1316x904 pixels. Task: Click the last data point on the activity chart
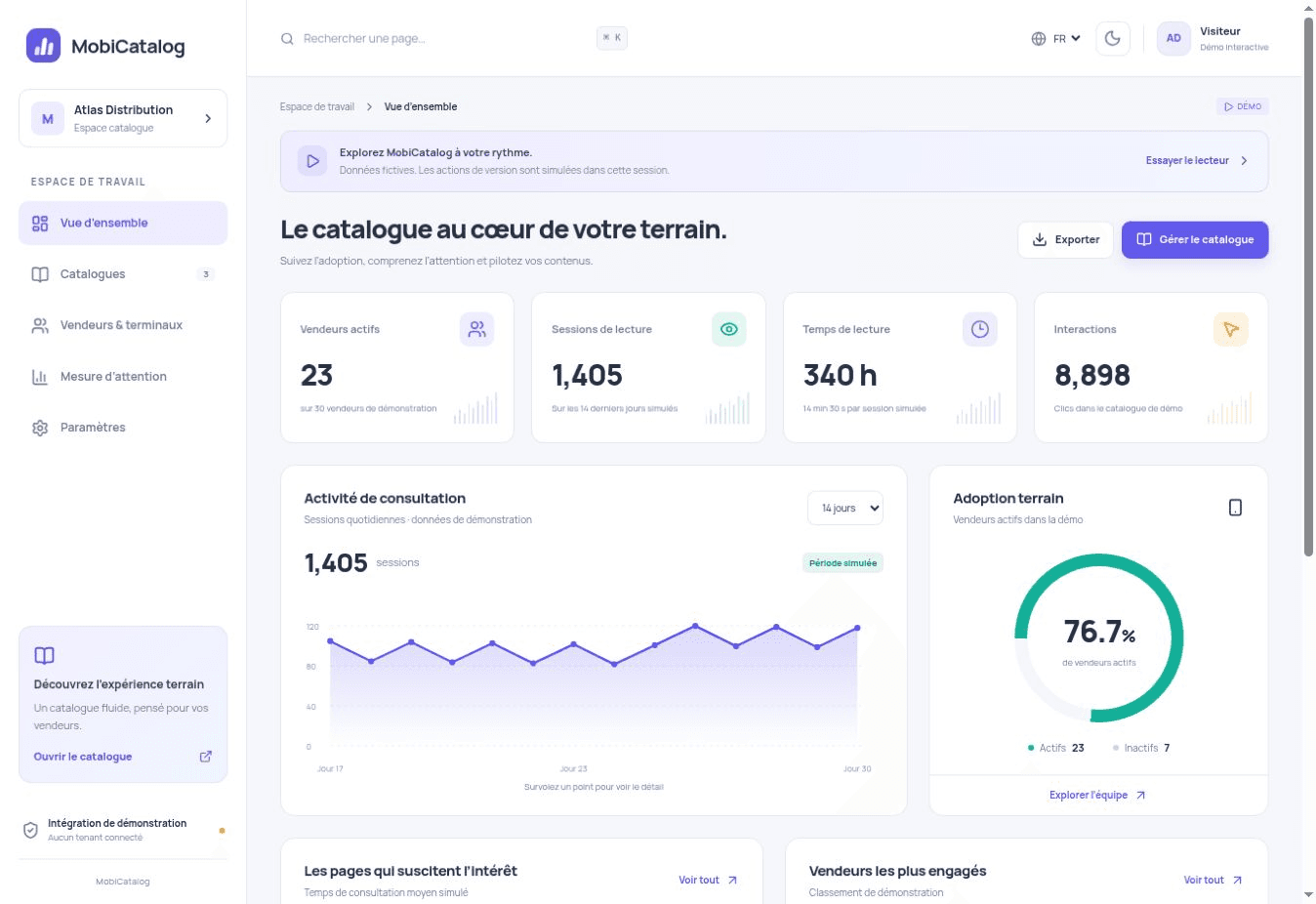tap(857, 628)
